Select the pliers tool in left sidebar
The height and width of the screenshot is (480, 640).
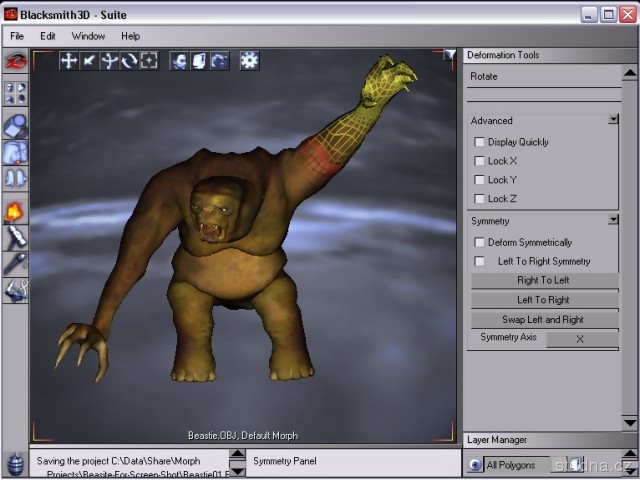[x=15, y=291]
